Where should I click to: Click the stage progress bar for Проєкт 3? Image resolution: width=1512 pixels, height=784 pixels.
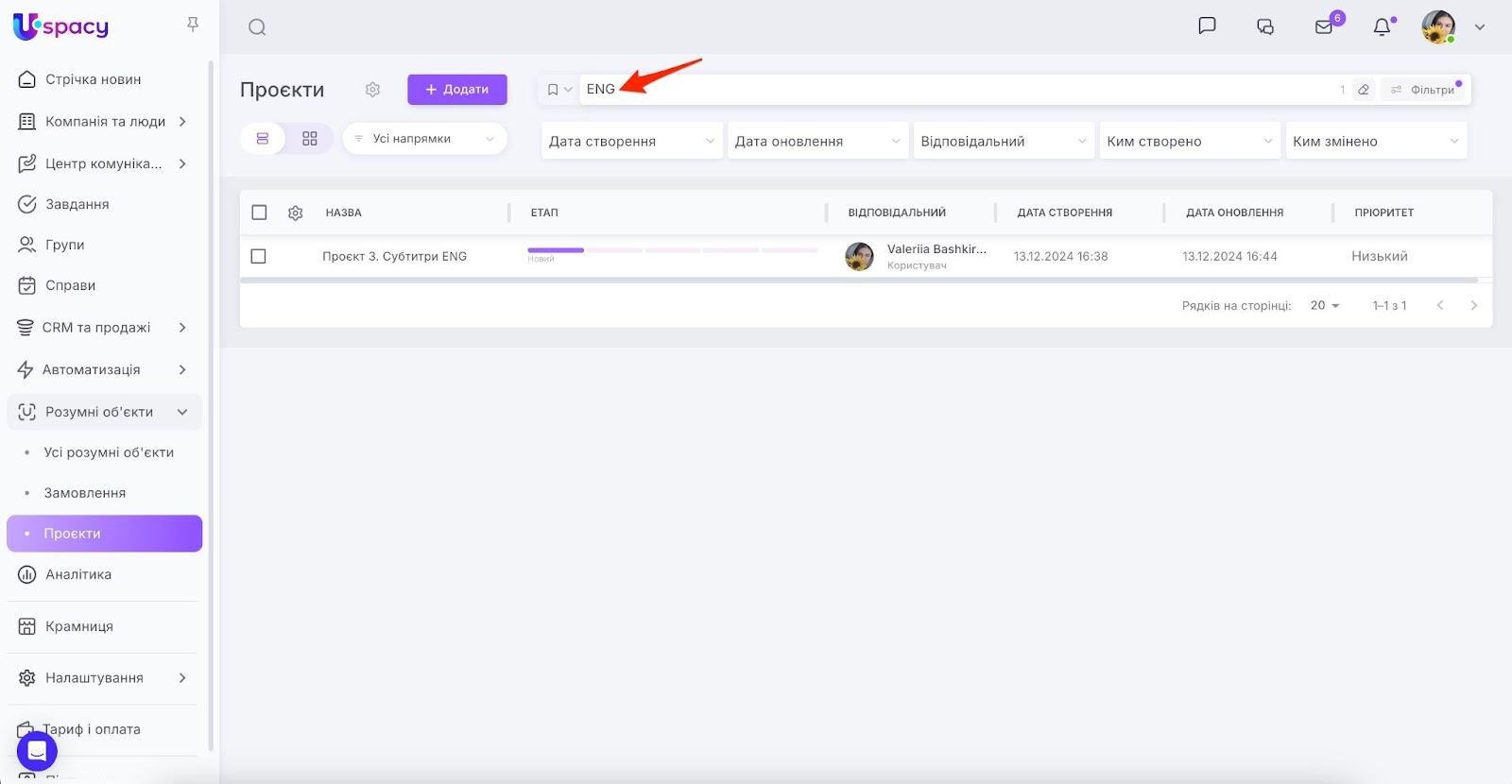click(673, 250)
